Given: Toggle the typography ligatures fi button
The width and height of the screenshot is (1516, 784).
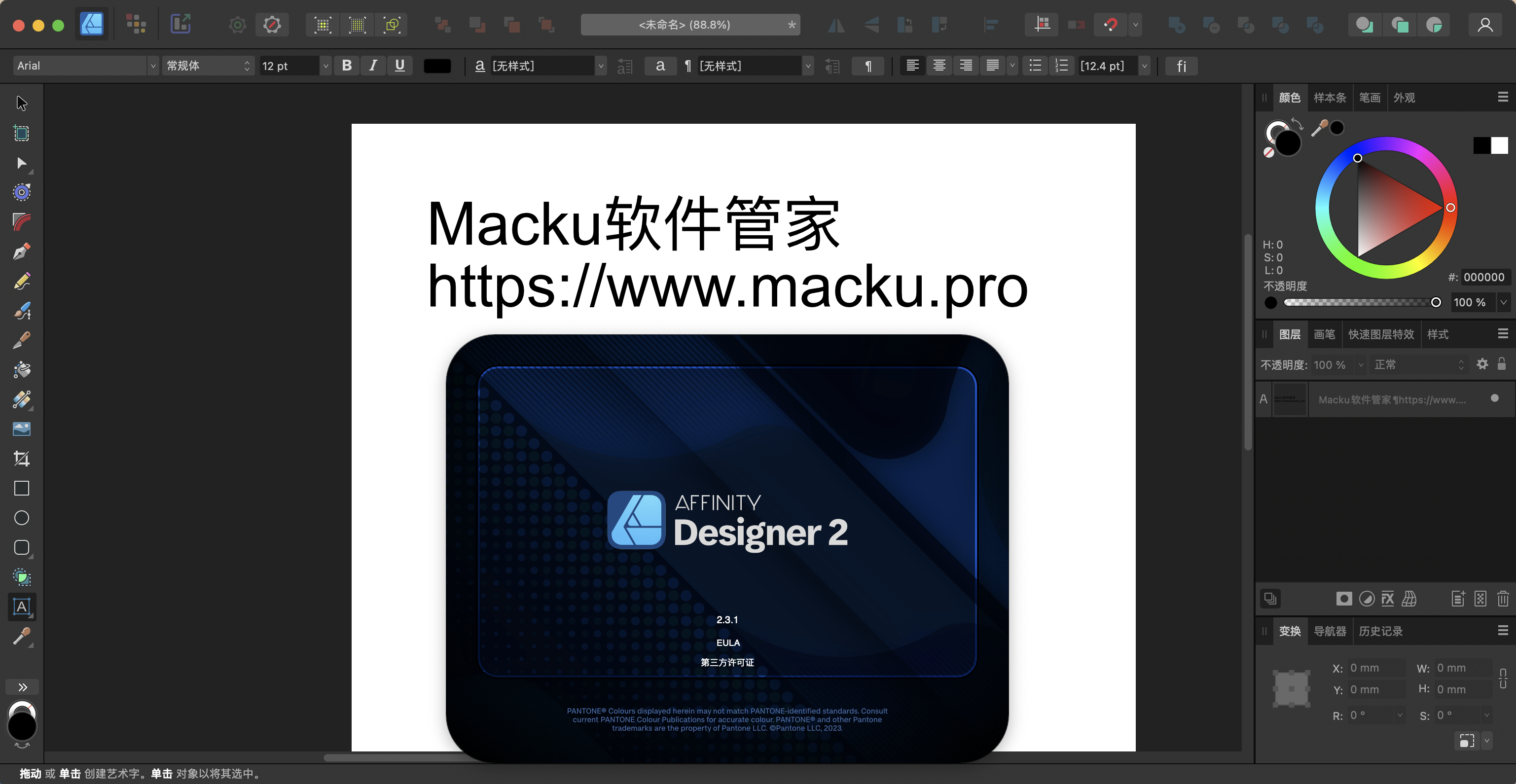Looking at the screenshot, I should coord(1181,66).
